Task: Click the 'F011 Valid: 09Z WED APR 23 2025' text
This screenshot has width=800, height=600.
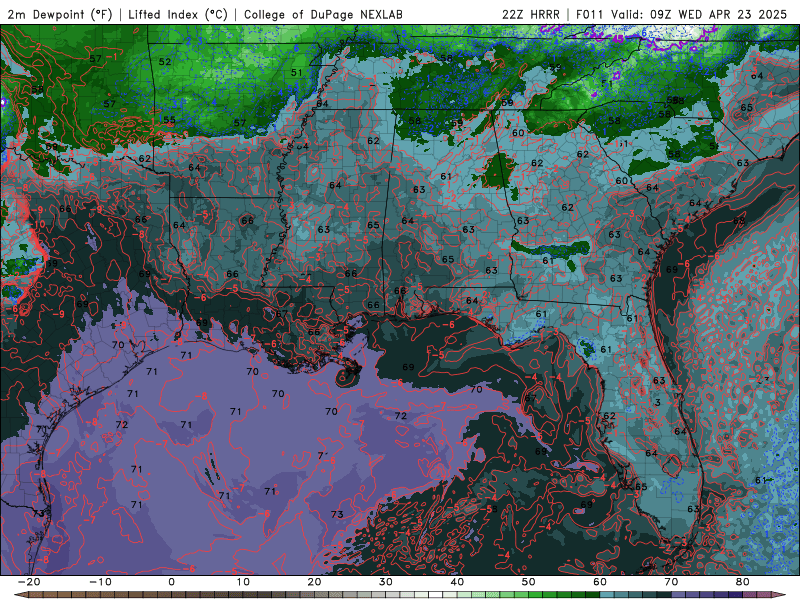Action: click(x=681, y=14)
